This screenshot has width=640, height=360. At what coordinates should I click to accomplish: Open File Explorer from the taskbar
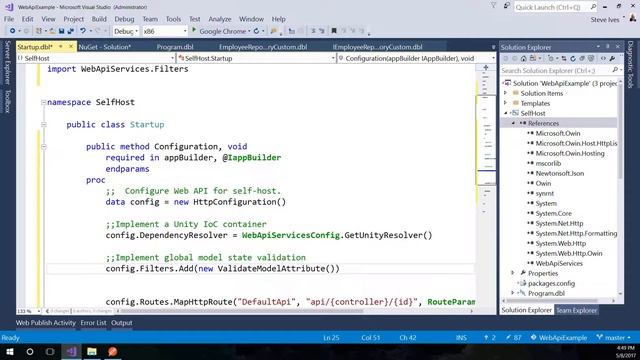pyautogui.click(x=92, y=351)
